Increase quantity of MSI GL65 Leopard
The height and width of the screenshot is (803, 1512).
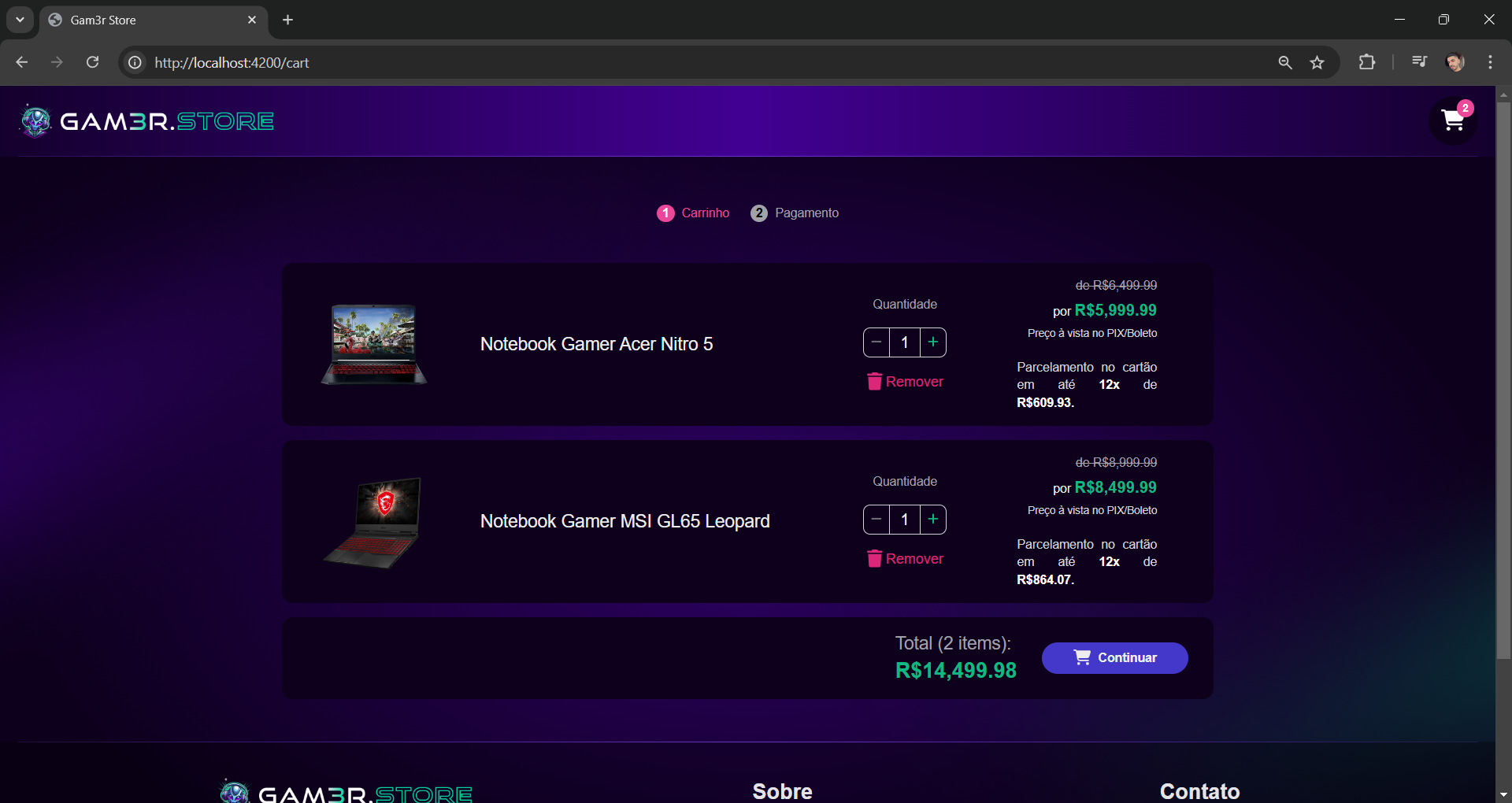(x=933, y=520)
